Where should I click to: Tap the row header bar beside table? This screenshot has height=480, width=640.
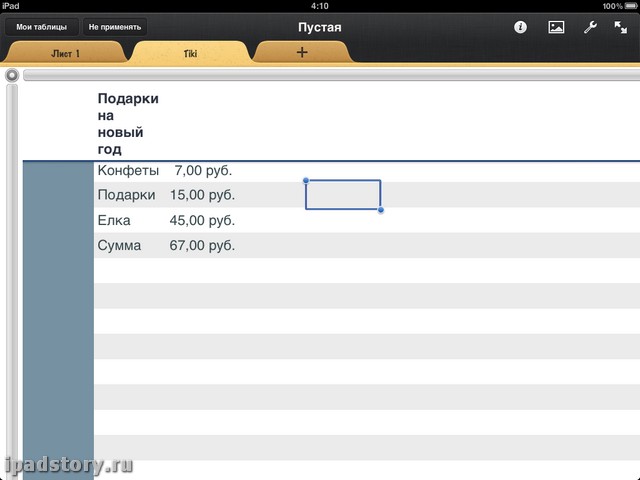click(x=12, y=282)
